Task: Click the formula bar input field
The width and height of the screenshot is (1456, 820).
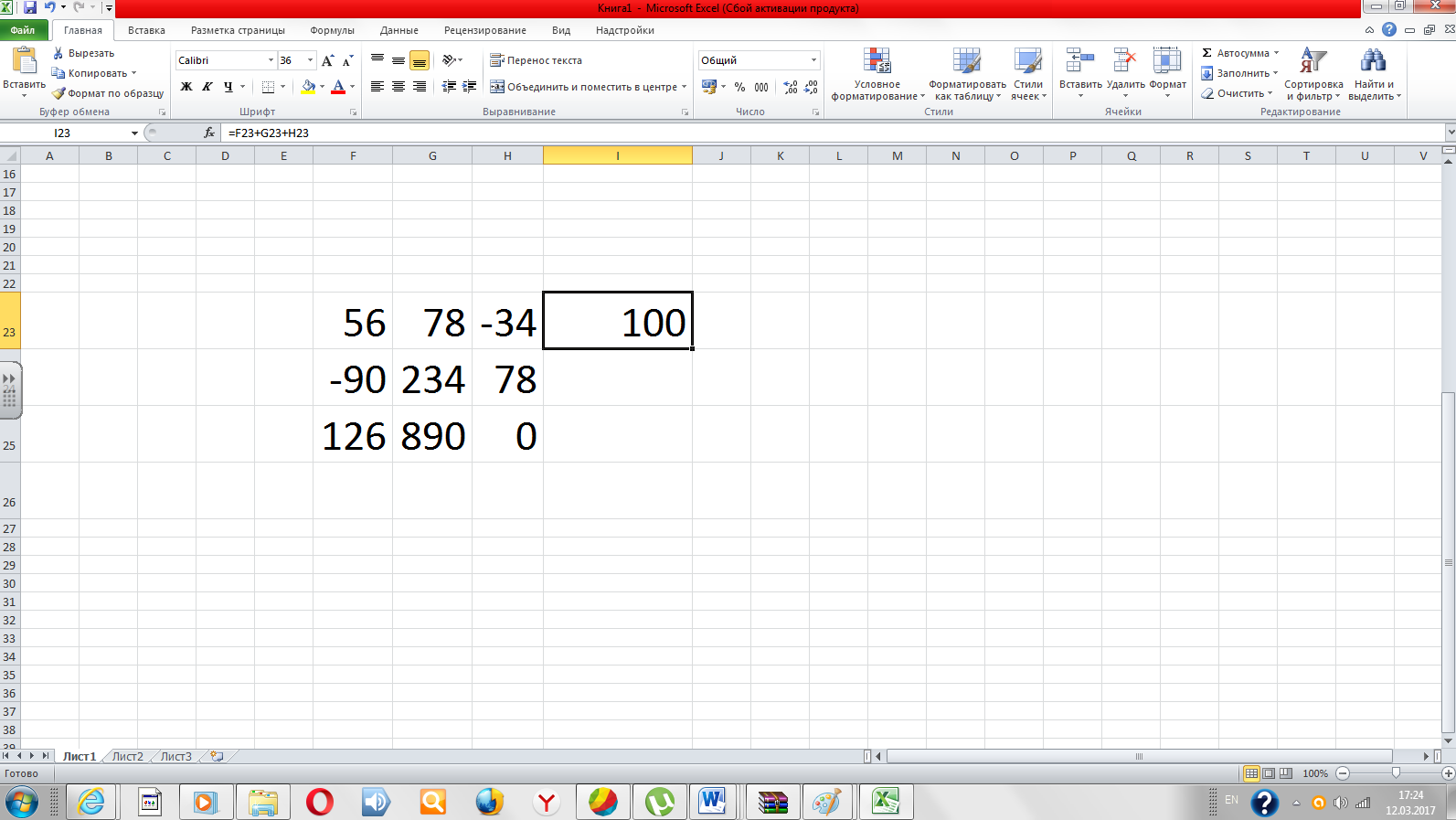Action: 832,133
